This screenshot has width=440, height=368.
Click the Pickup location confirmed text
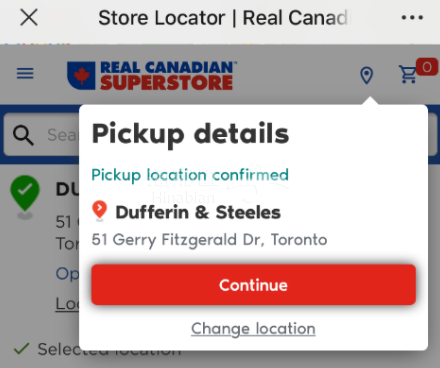click(190, 175)
